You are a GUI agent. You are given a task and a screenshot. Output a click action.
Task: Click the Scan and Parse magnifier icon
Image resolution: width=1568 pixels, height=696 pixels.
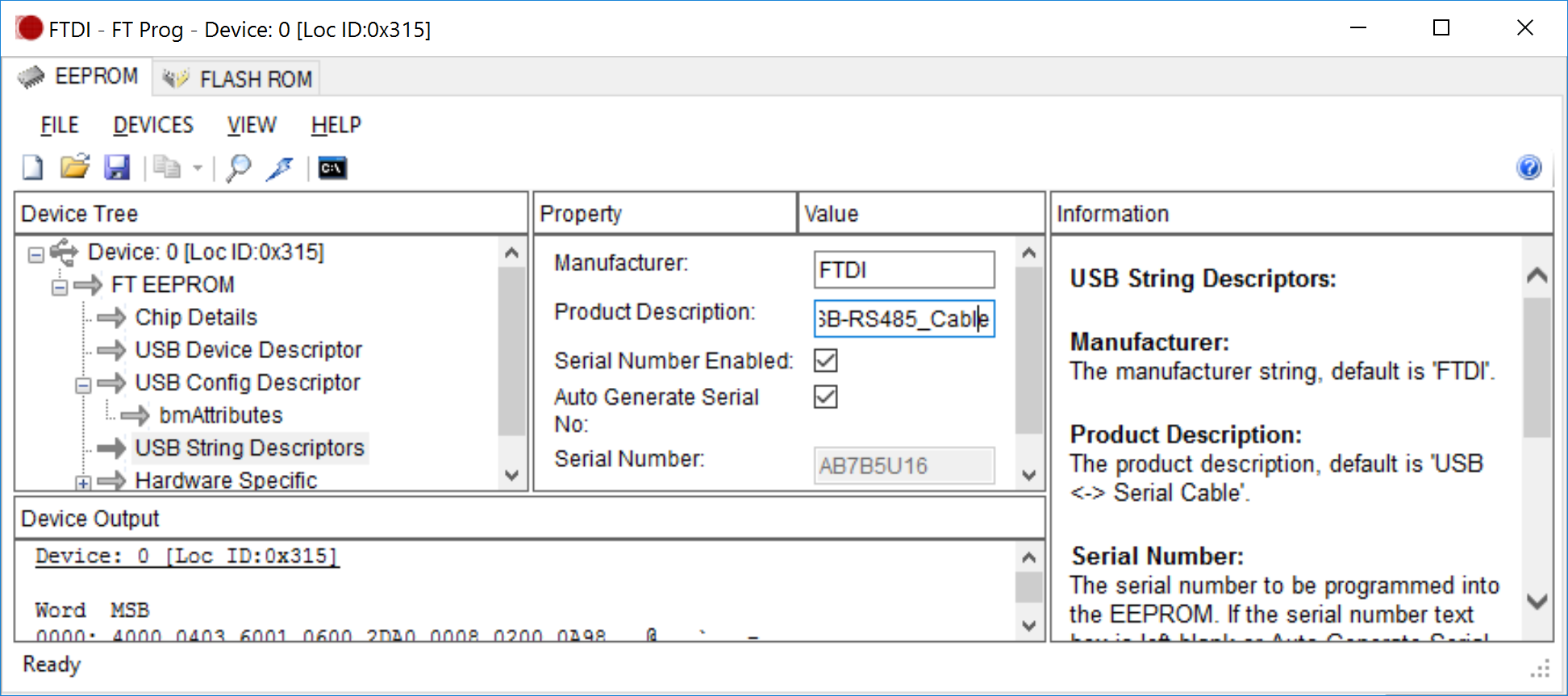click(x=238, y=168)
